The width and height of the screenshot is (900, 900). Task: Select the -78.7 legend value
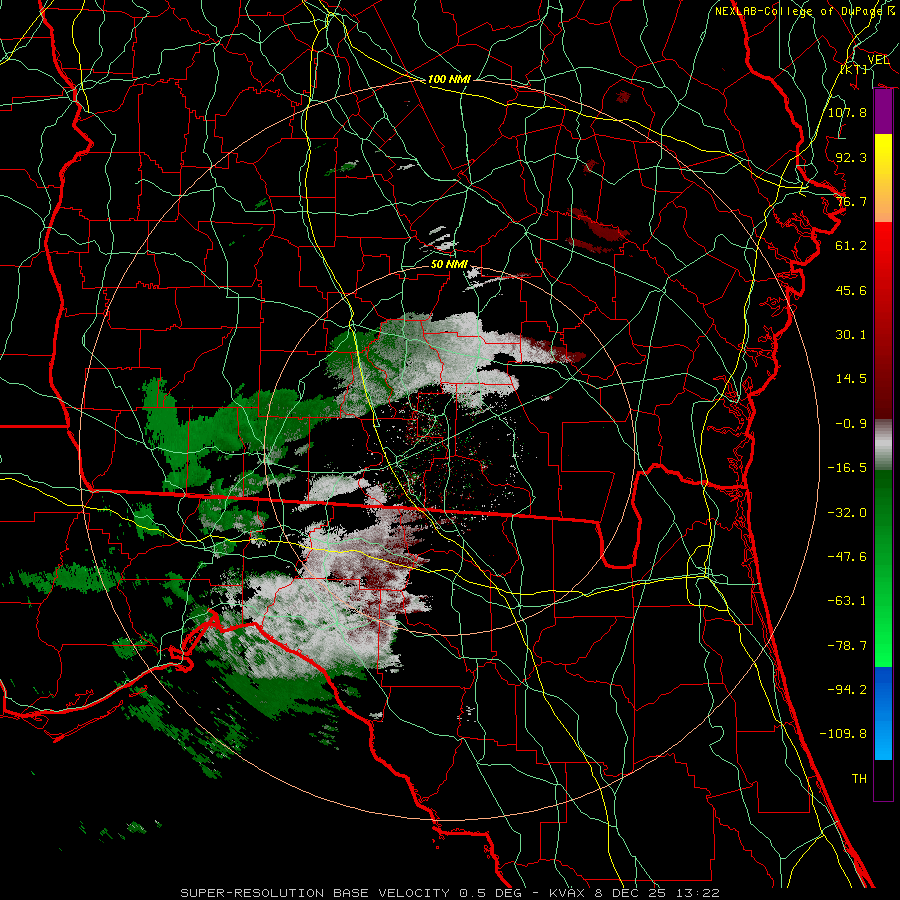point(847,646)
